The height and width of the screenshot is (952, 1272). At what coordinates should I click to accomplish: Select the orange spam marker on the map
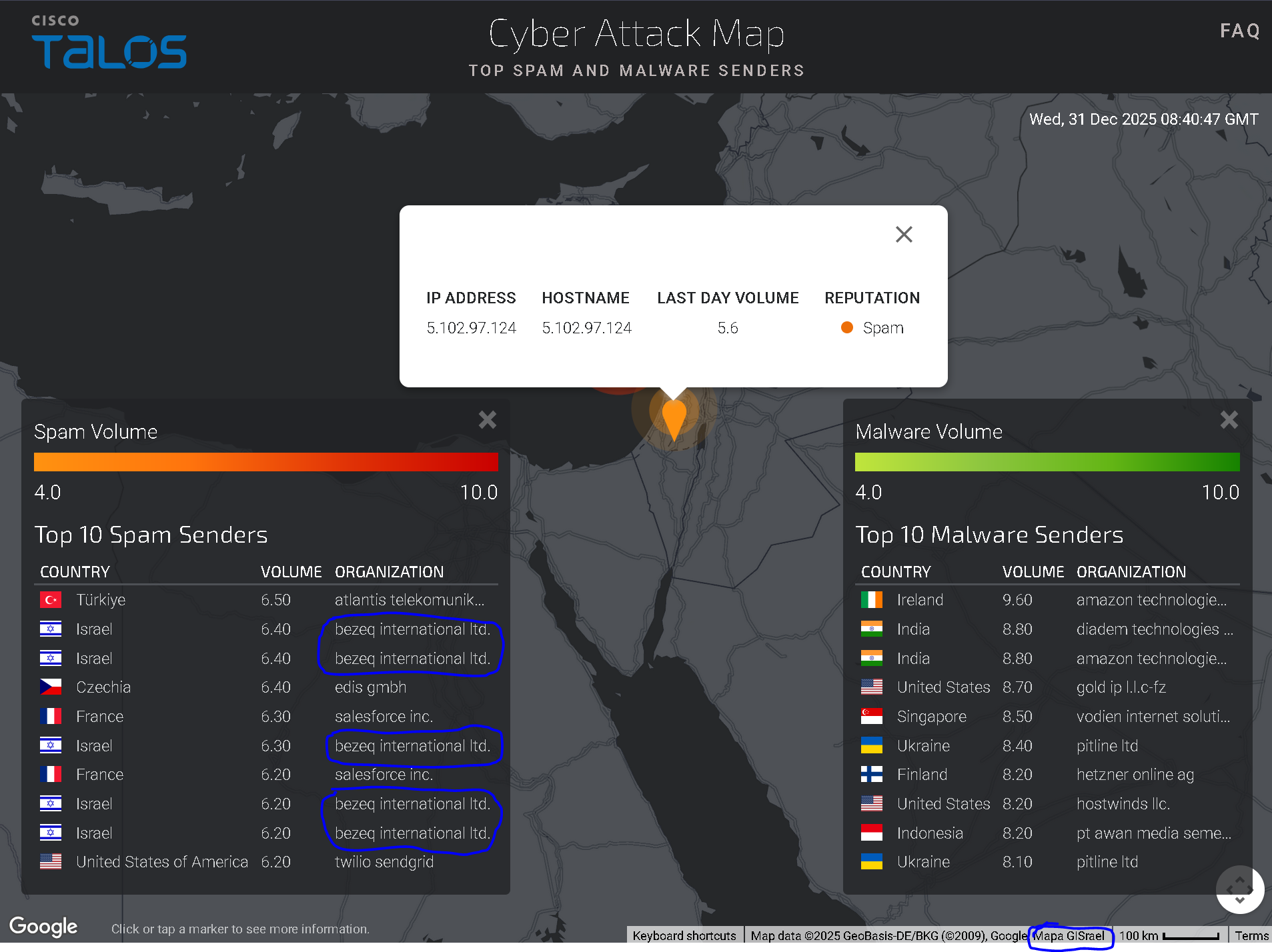674,419
